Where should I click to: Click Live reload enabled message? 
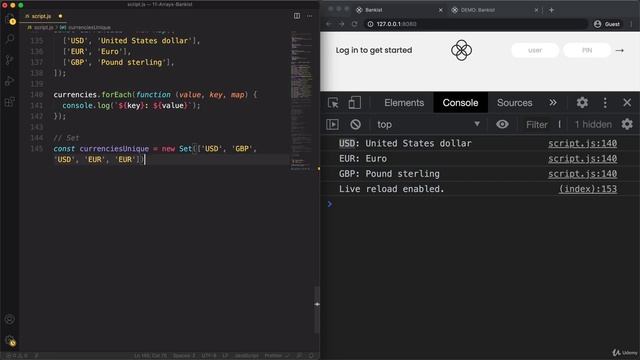[391, 189]
